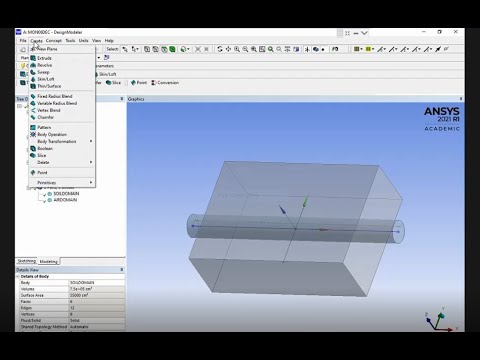Collapse the Details of Body section
The image size is (480, 360).
[18, 276]
